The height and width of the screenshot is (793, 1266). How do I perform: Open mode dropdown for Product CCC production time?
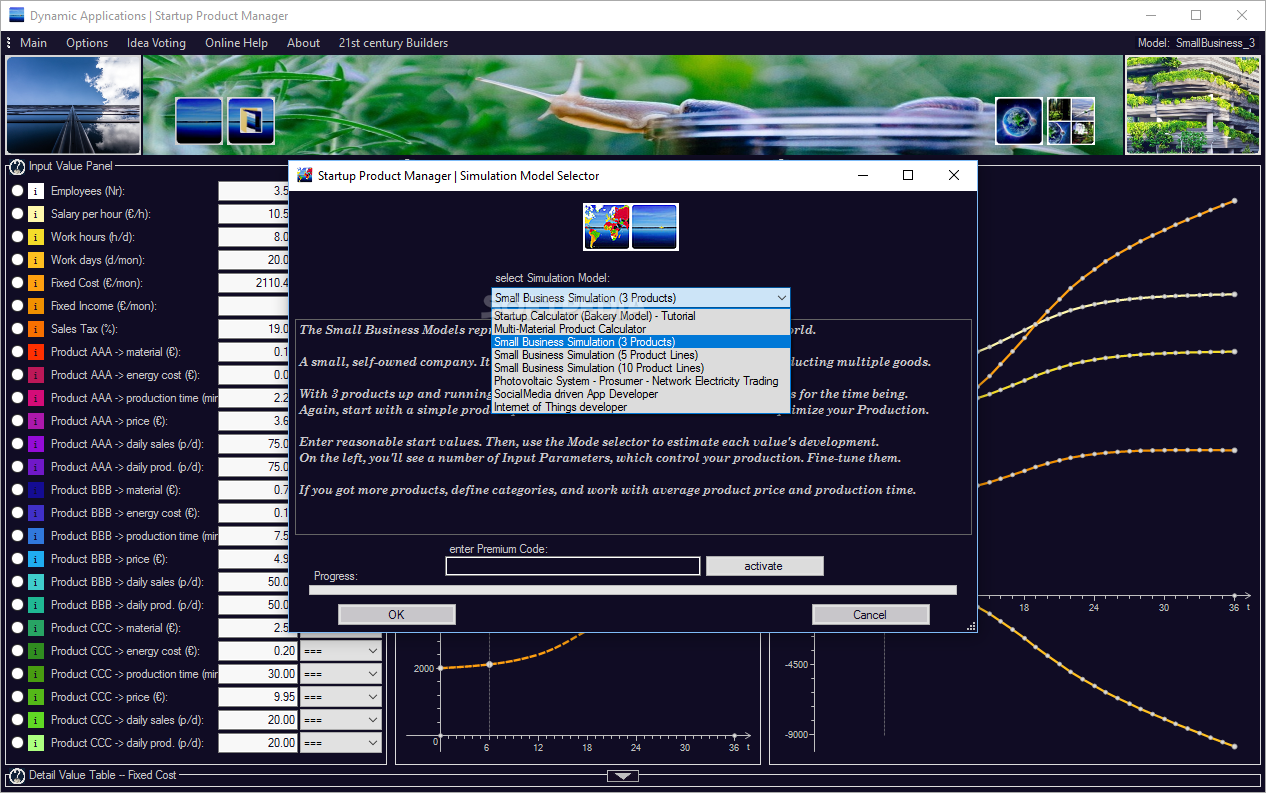click(341, 674)
